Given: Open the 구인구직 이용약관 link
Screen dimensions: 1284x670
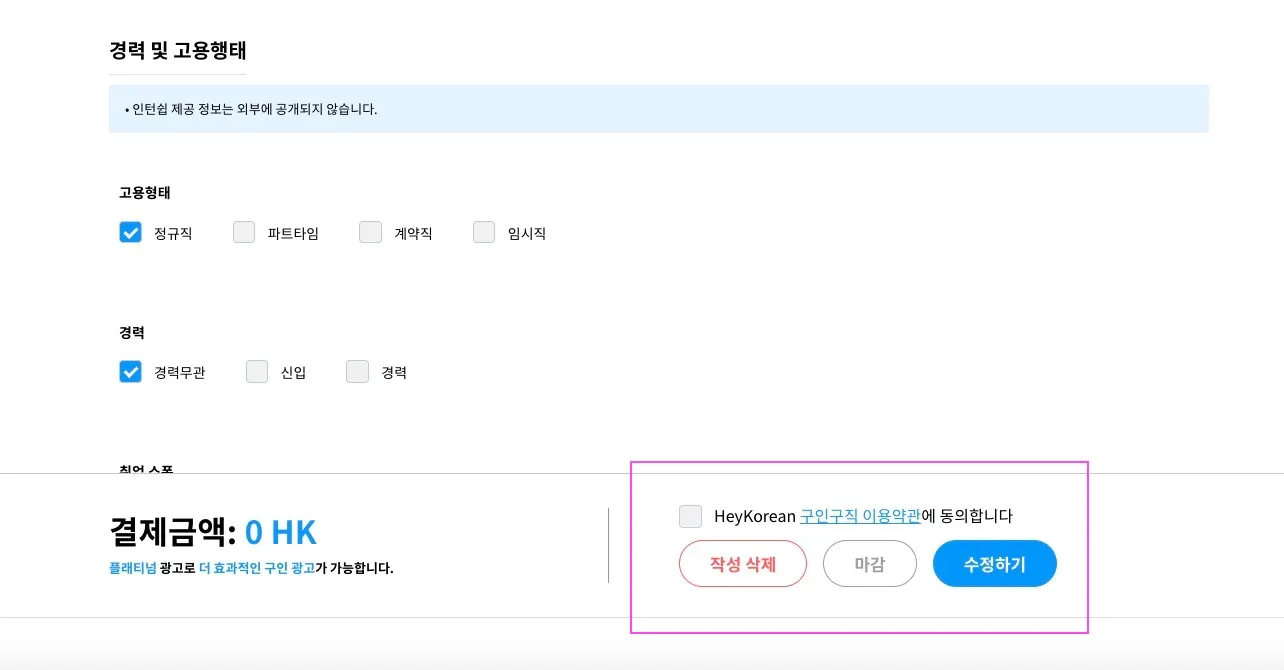Looking at the screenshot, I should pos(860,516).
